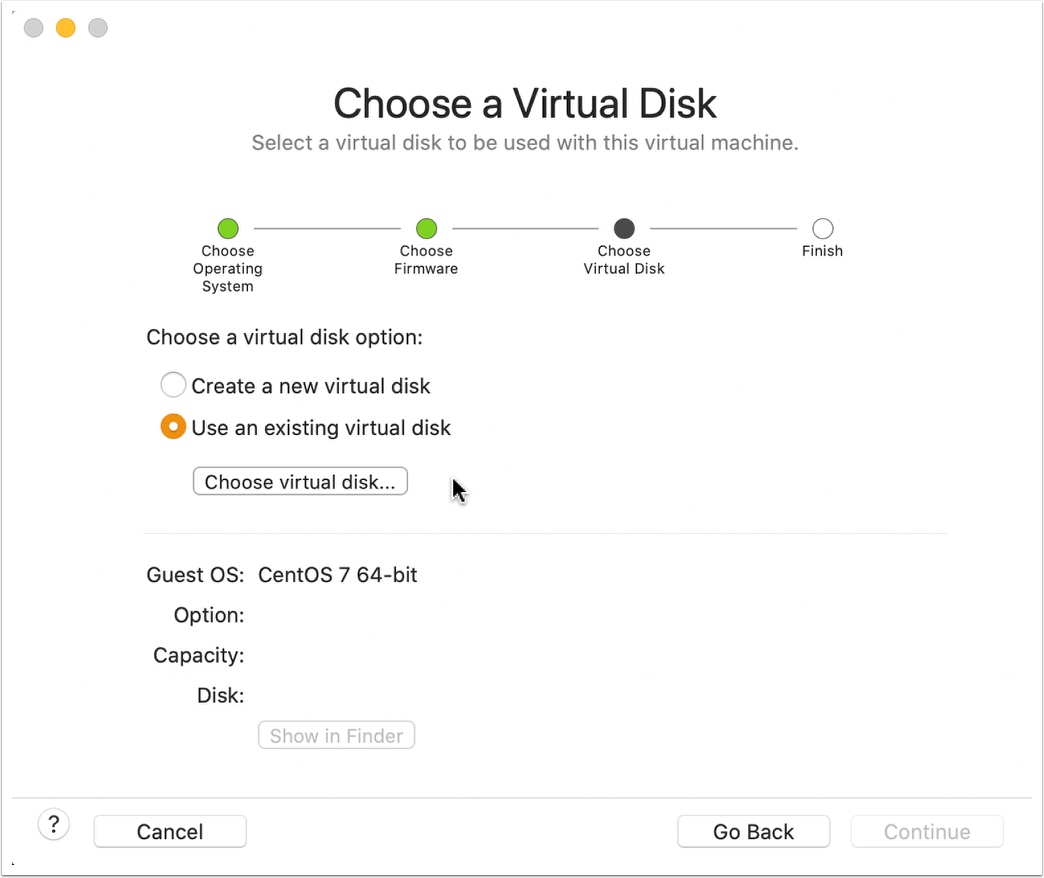Screen dimensions: 1044x878
Task: Cancel the virtual machine wizard
Action: click(169, 831)
